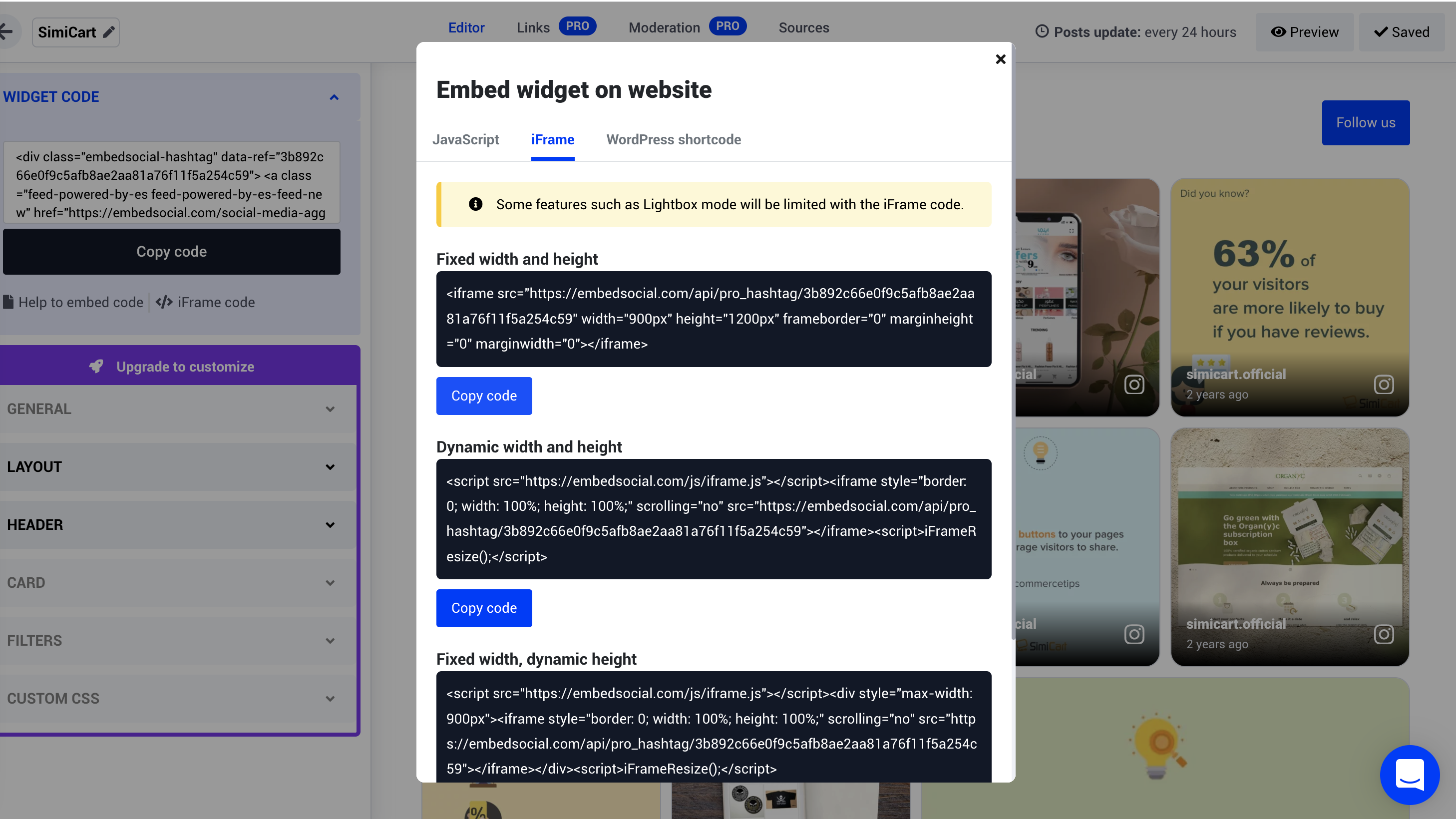Copy the fixed width and height code

point(484,396)
